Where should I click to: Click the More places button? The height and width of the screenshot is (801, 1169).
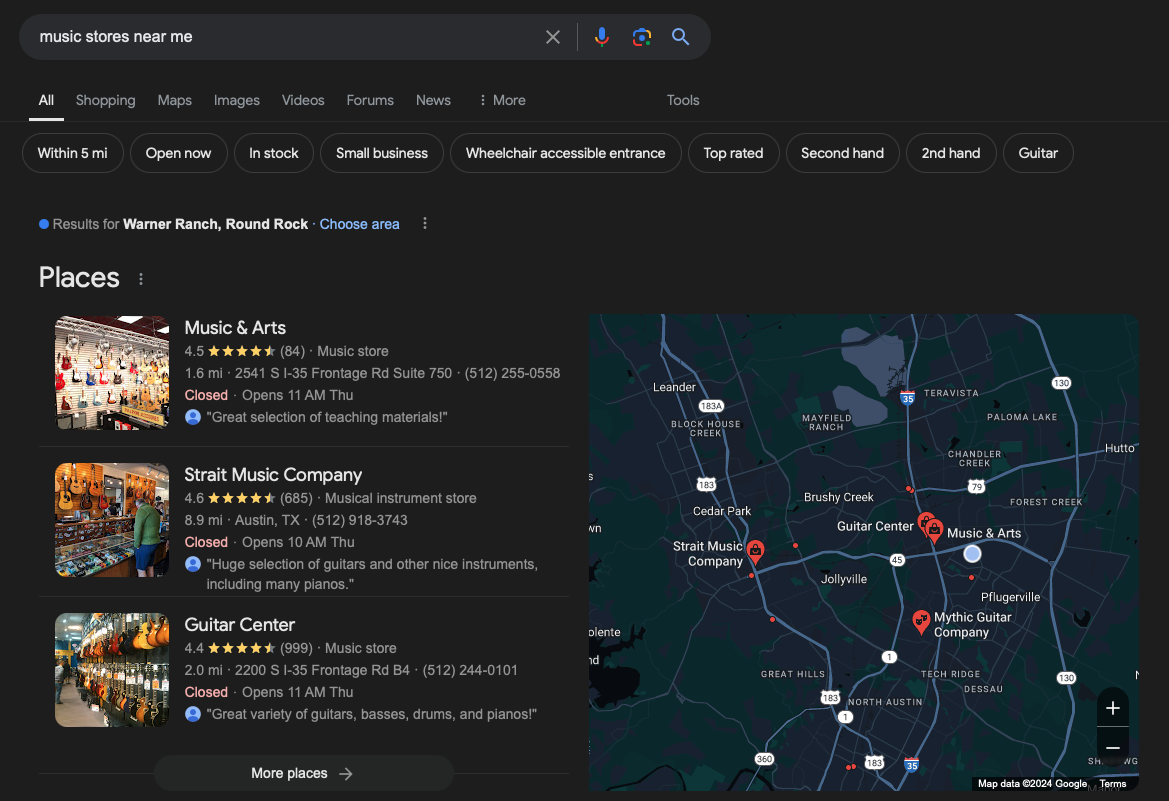pos(303,773)
